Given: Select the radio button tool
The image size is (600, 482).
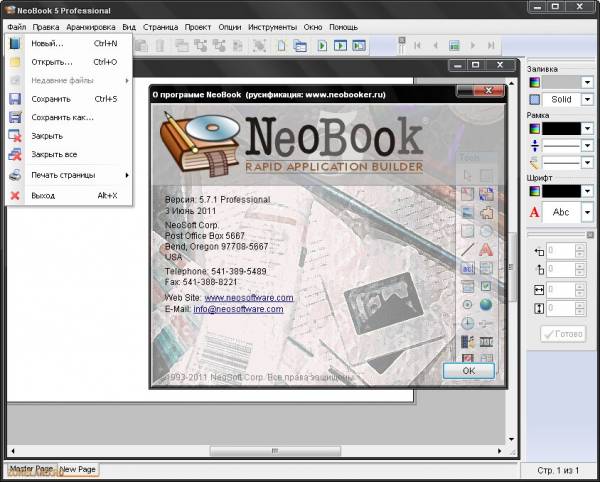Looking at the screenshot, I should (467, 305).
